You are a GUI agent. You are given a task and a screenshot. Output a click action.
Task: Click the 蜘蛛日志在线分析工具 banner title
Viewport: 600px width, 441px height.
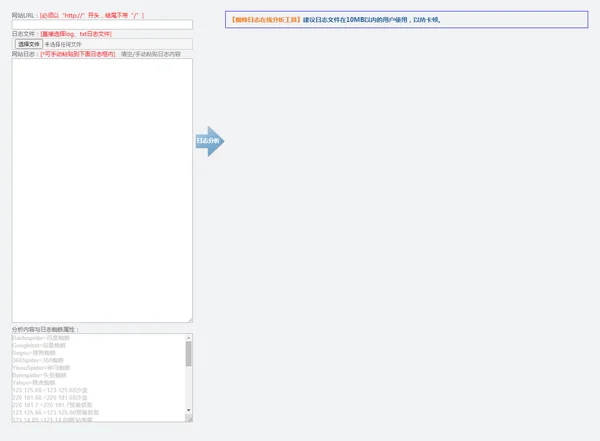pos(265,19)
